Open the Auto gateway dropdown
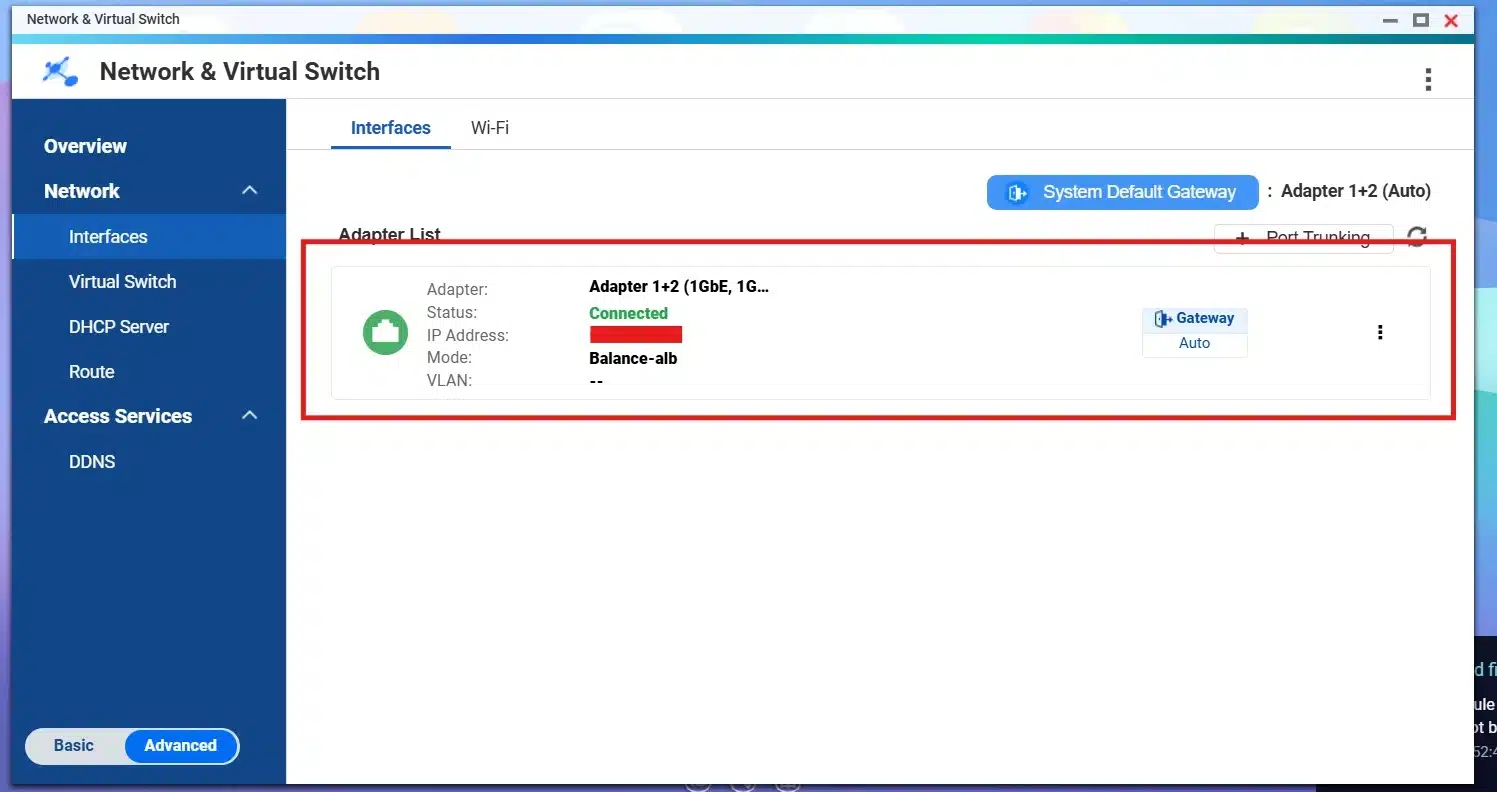This screenshot has width=1497, height=792. pyautogui.click(x=1194, y=343)
